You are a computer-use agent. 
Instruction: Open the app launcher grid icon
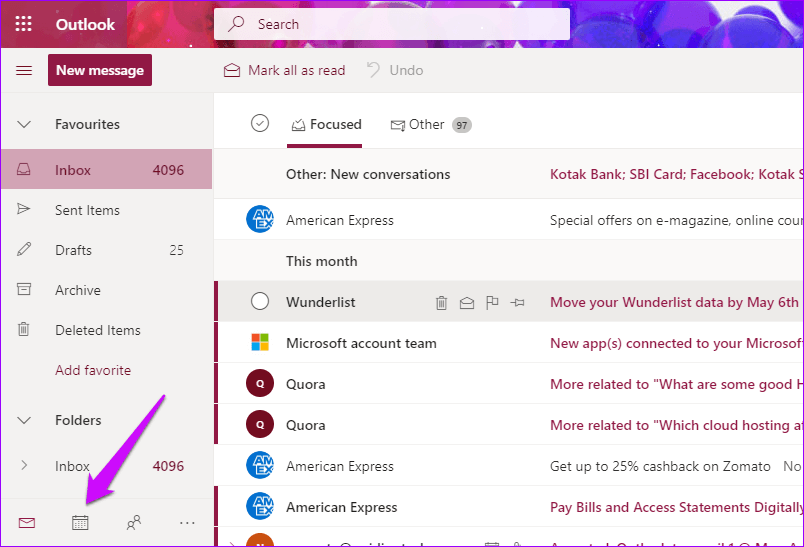pos(24,24)
